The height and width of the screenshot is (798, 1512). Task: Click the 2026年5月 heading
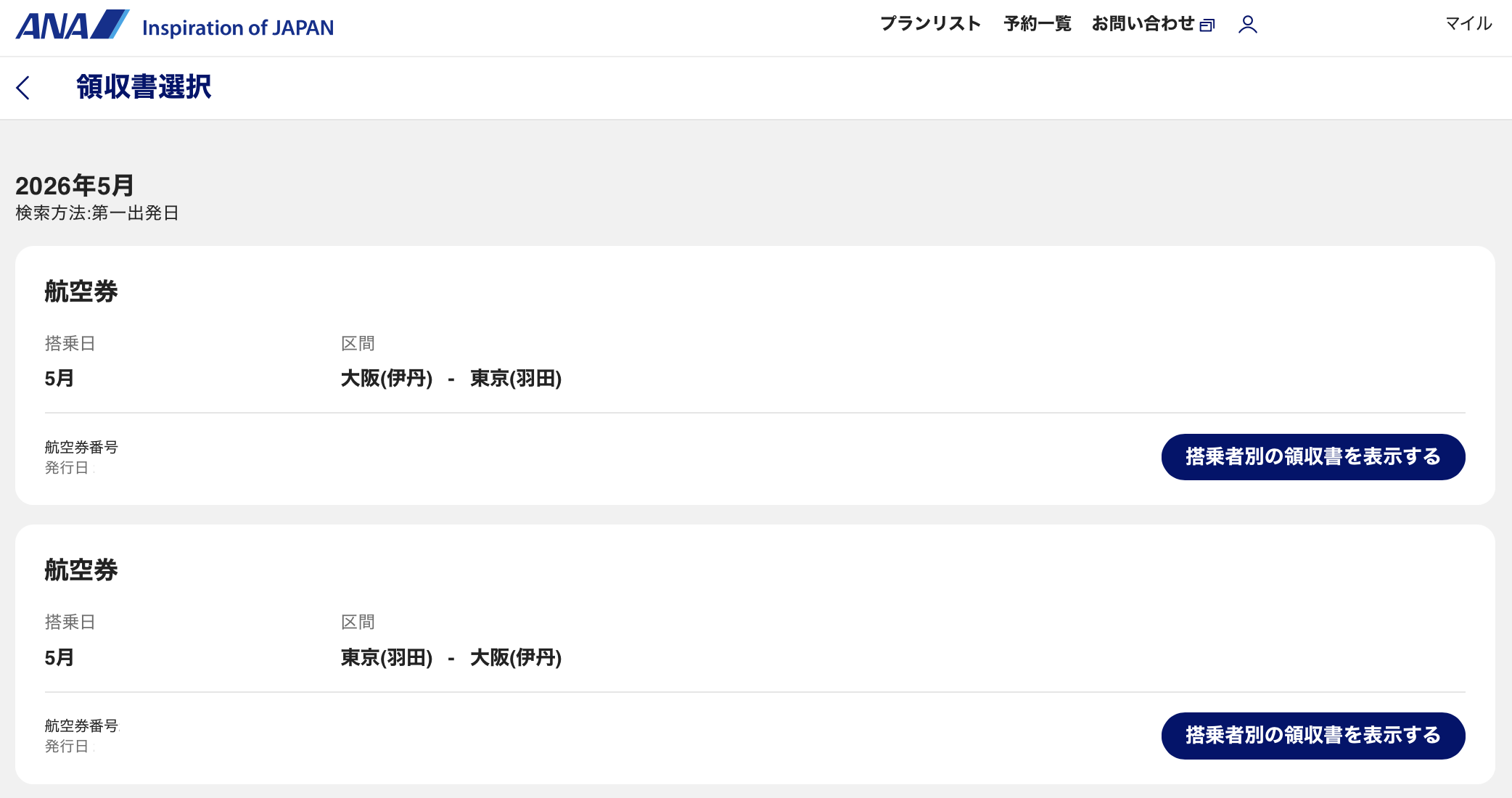pyautogui.click(x=75, y=186)
